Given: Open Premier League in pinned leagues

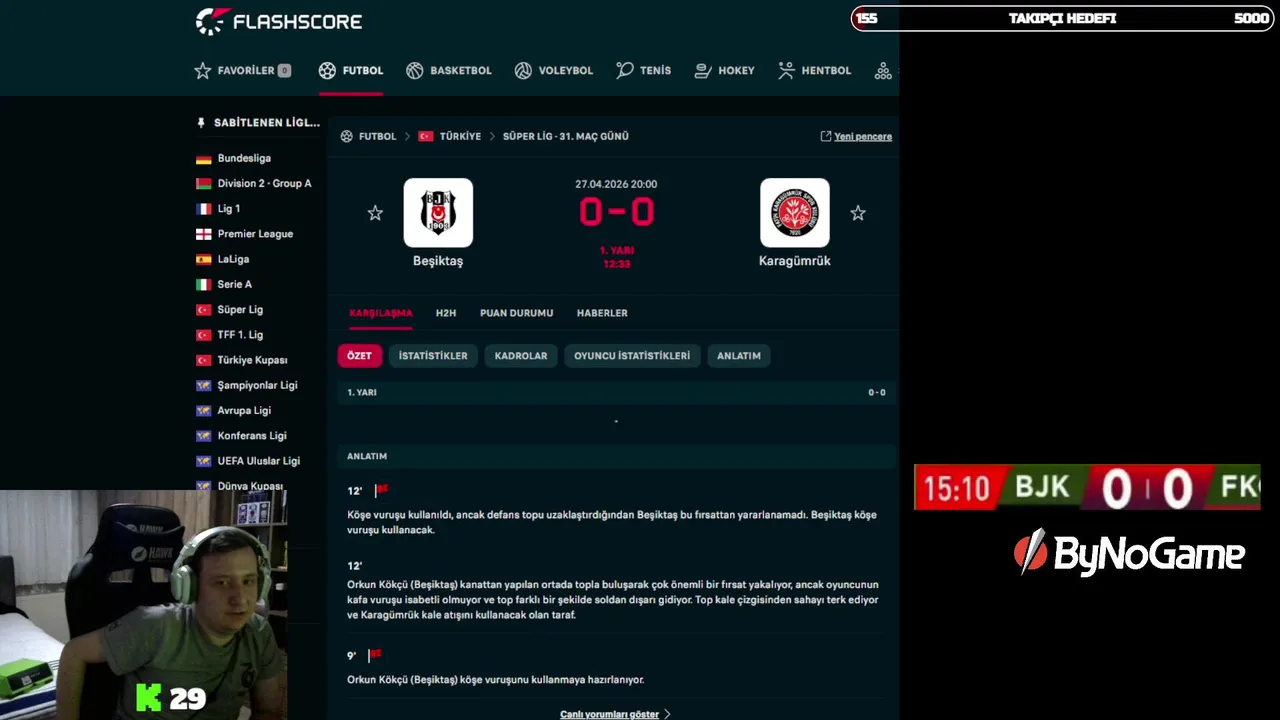Looking at the screenshot, I should 255,234.
